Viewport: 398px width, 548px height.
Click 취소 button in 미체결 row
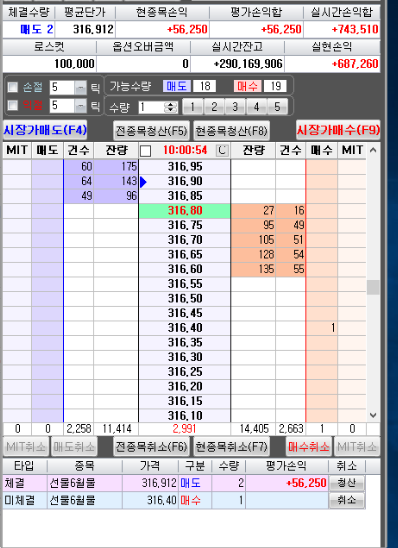click(x=346, y=500)
